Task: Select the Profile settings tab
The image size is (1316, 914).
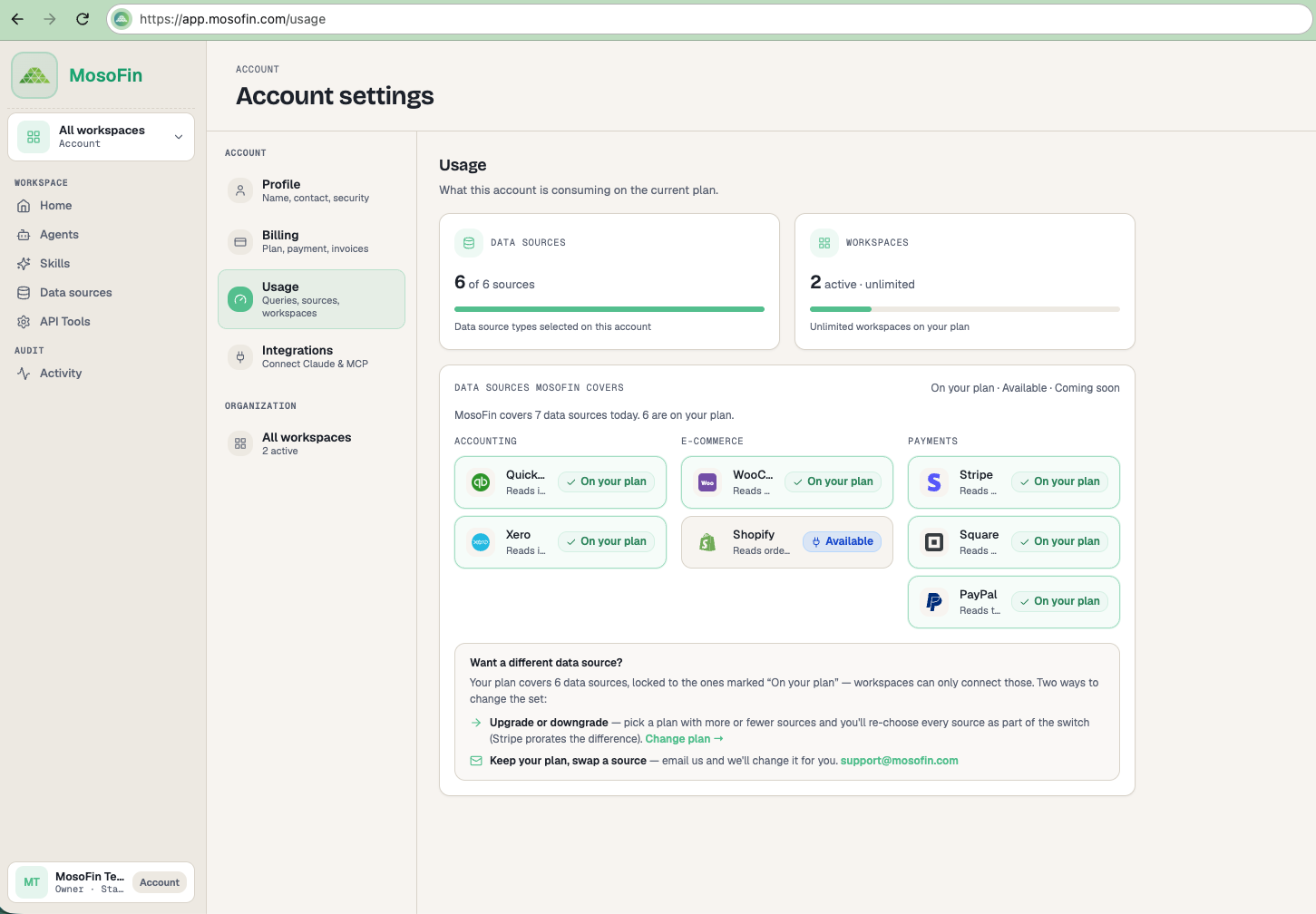Action: point(311,190)
